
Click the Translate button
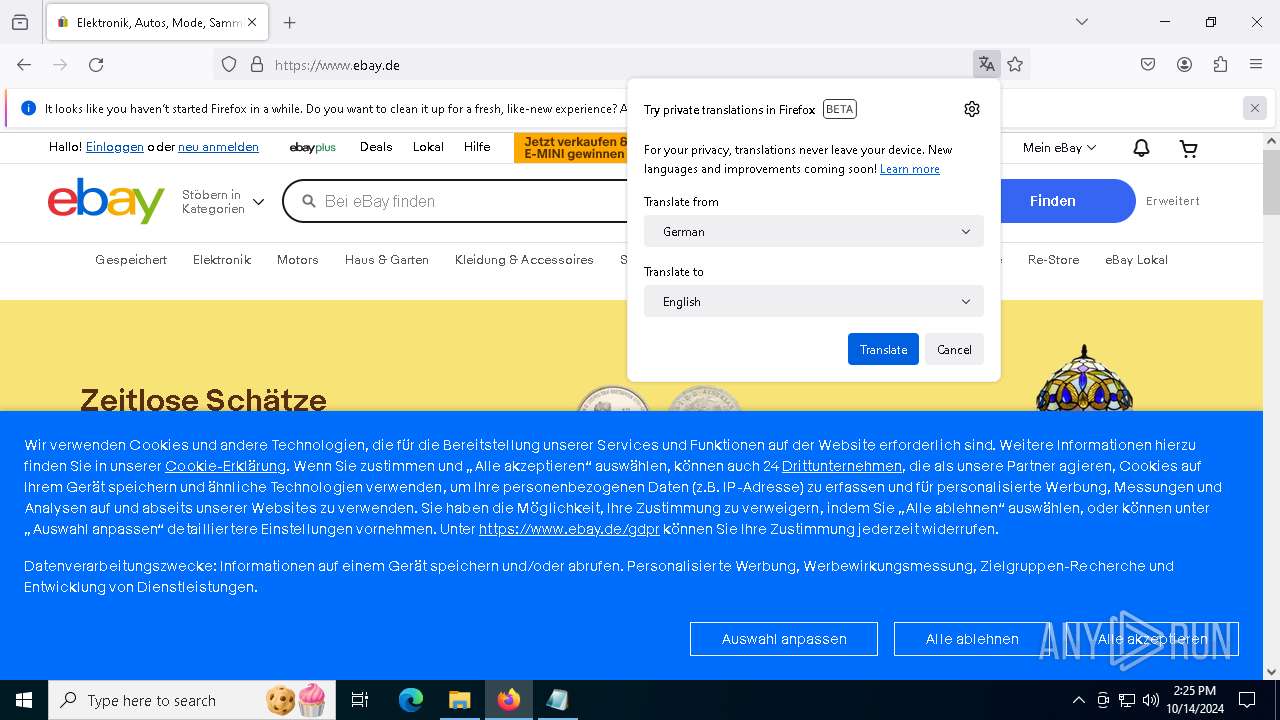coord(883,349)
